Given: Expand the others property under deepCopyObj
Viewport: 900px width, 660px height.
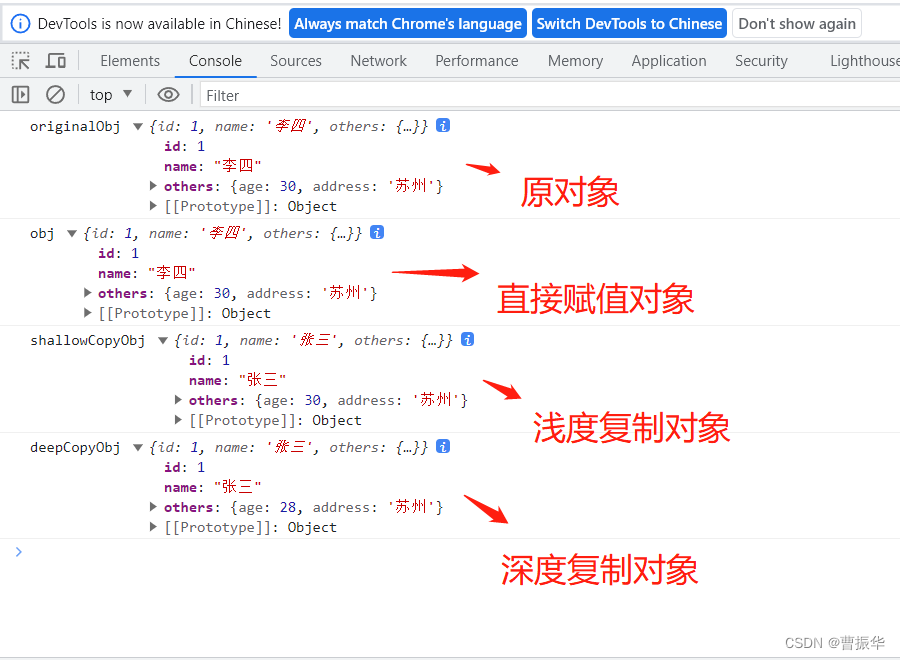Looking at the screenshot, I should (x=153, y=506).
